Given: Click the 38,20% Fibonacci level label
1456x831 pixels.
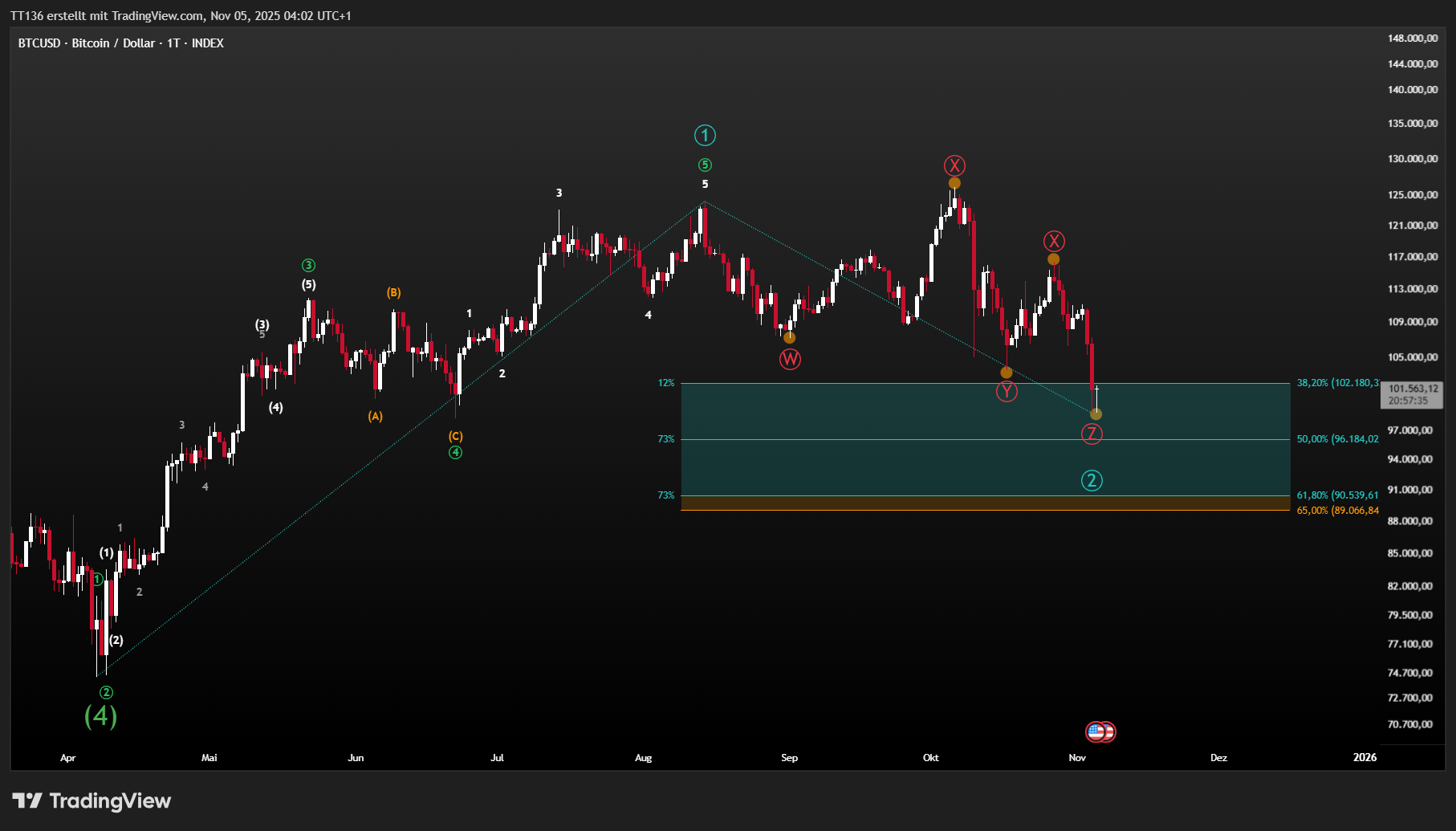Looking at the screenshot, I should [x=1338, y=383].
